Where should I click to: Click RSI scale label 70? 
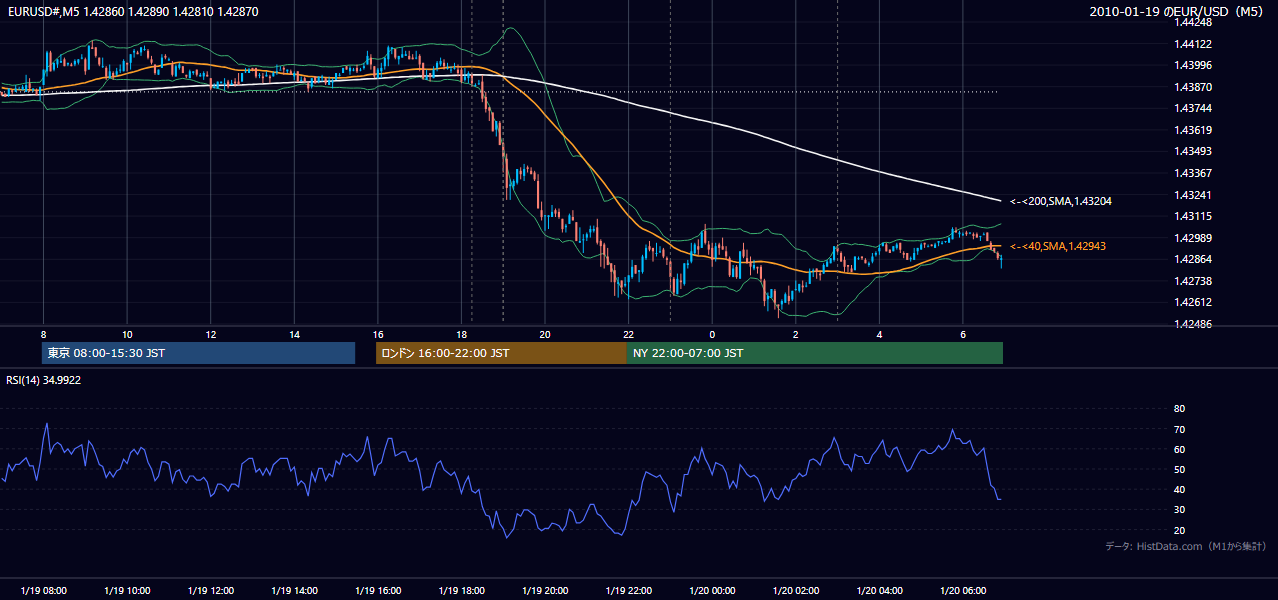tap(1179, 429)
